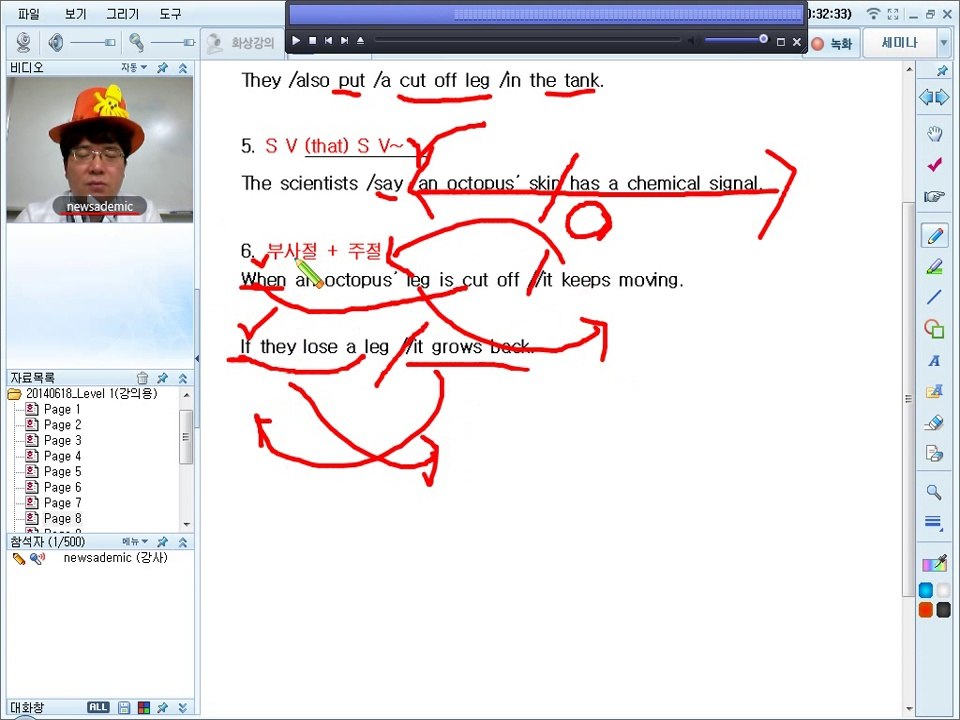Collapse the 참석자 panel
Viewport: 960px width, 720px height.
pyautogui.click(x=182, y=542)
